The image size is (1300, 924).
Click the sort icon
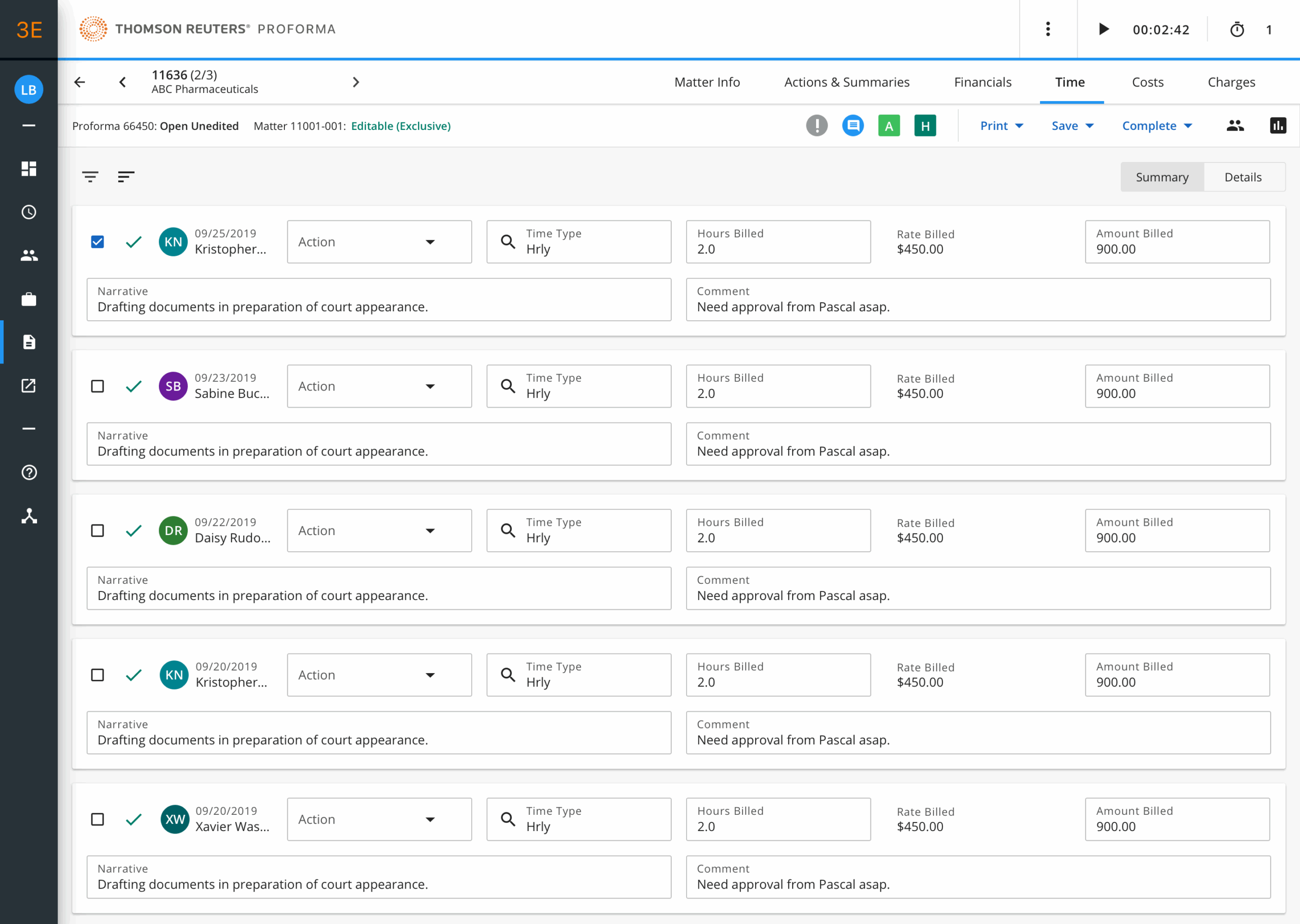[126, 177]
